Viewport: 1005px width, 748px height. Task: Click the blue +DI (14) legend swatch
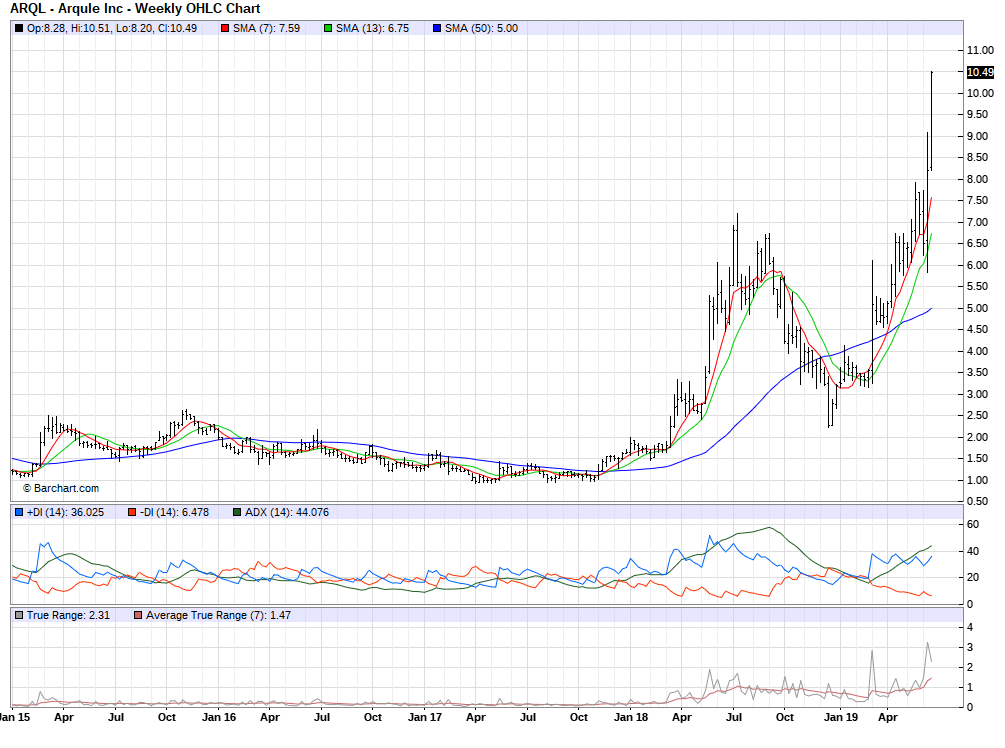click(19, 512)
